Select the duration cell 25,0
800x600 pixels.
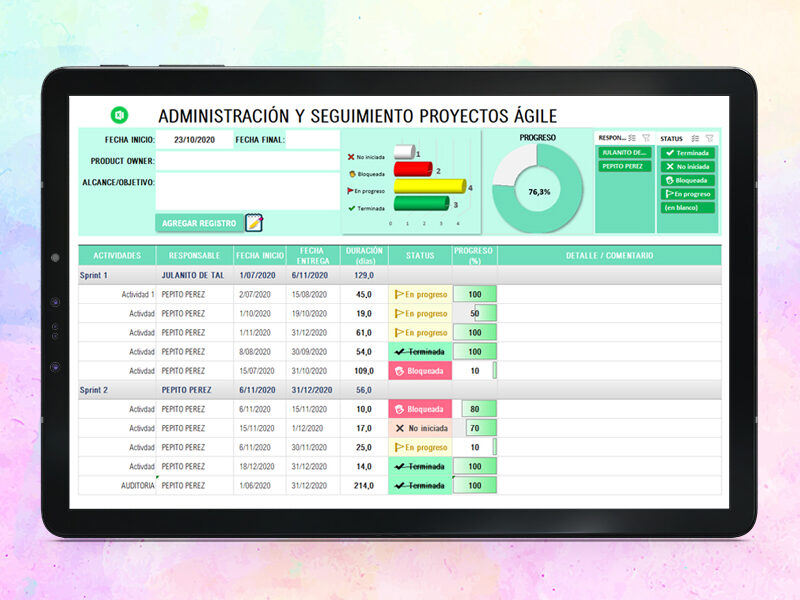click(x=364, y=447)
